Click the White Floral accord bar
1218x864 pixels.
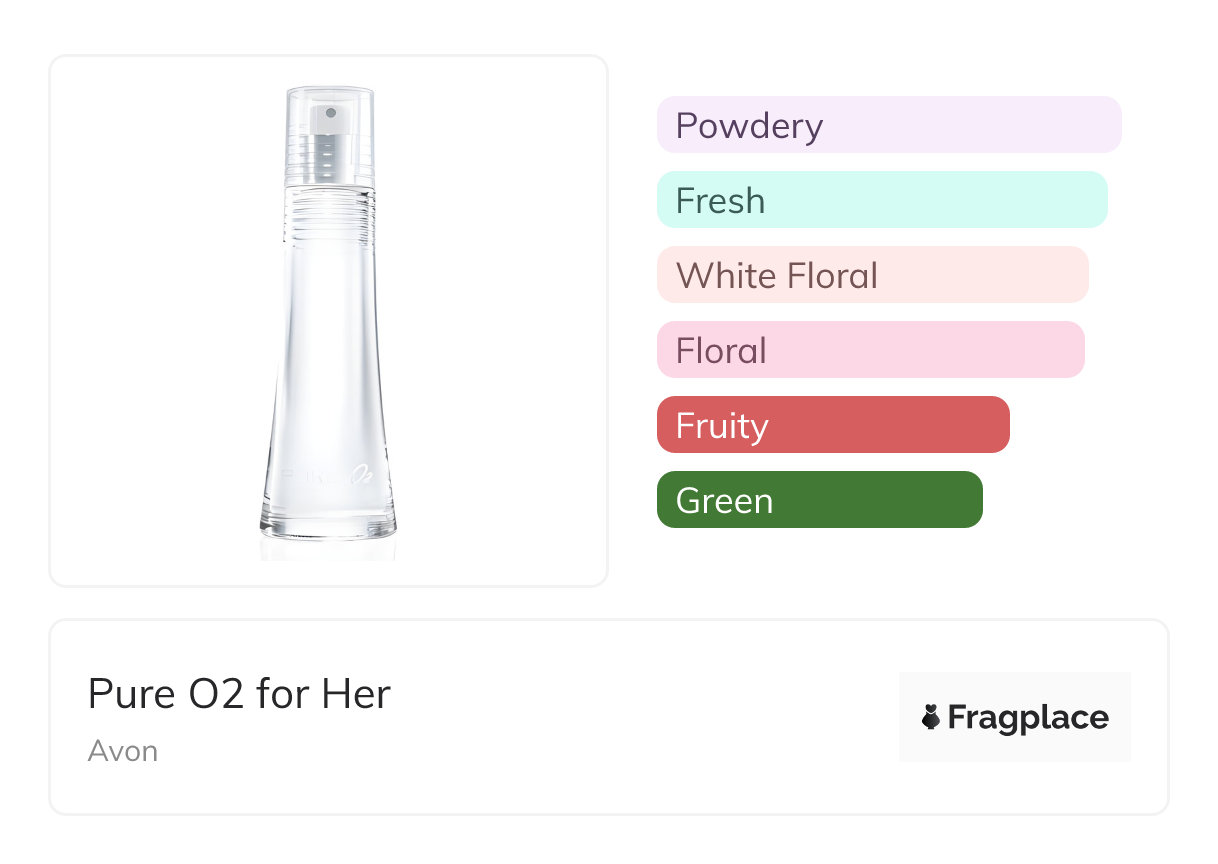872,275
